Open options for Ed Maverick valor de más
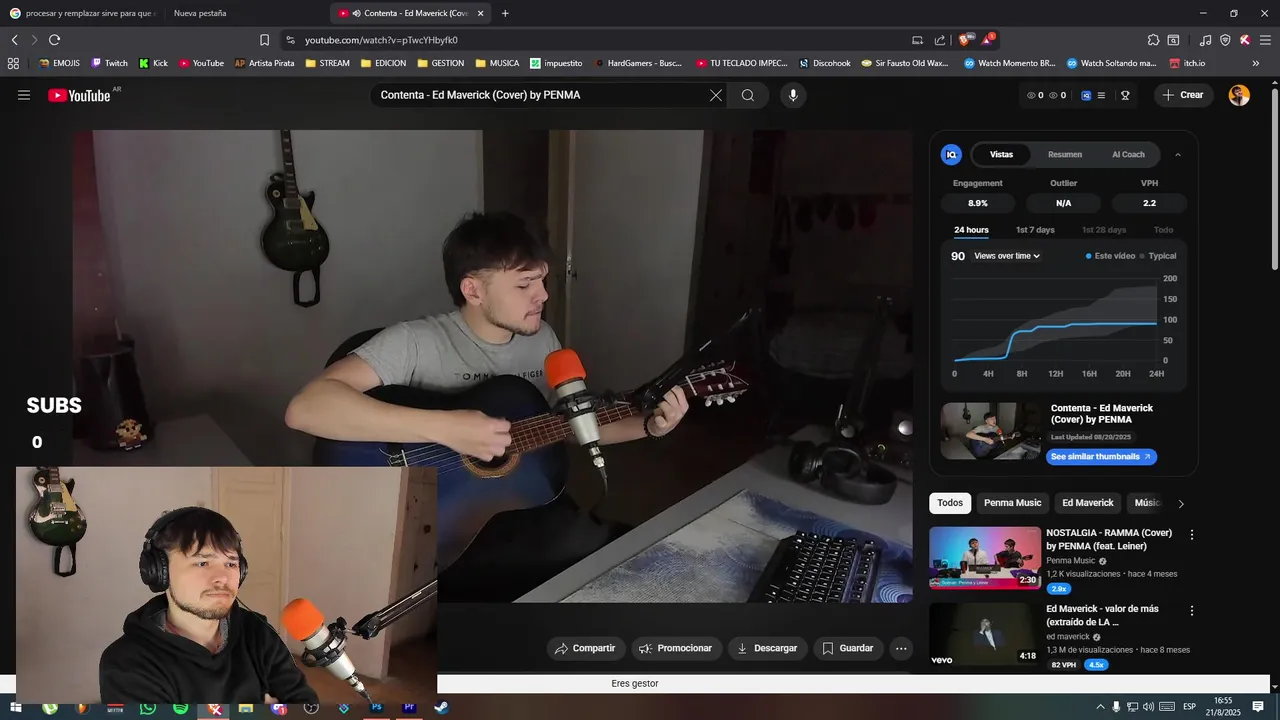 (1191, 610)
